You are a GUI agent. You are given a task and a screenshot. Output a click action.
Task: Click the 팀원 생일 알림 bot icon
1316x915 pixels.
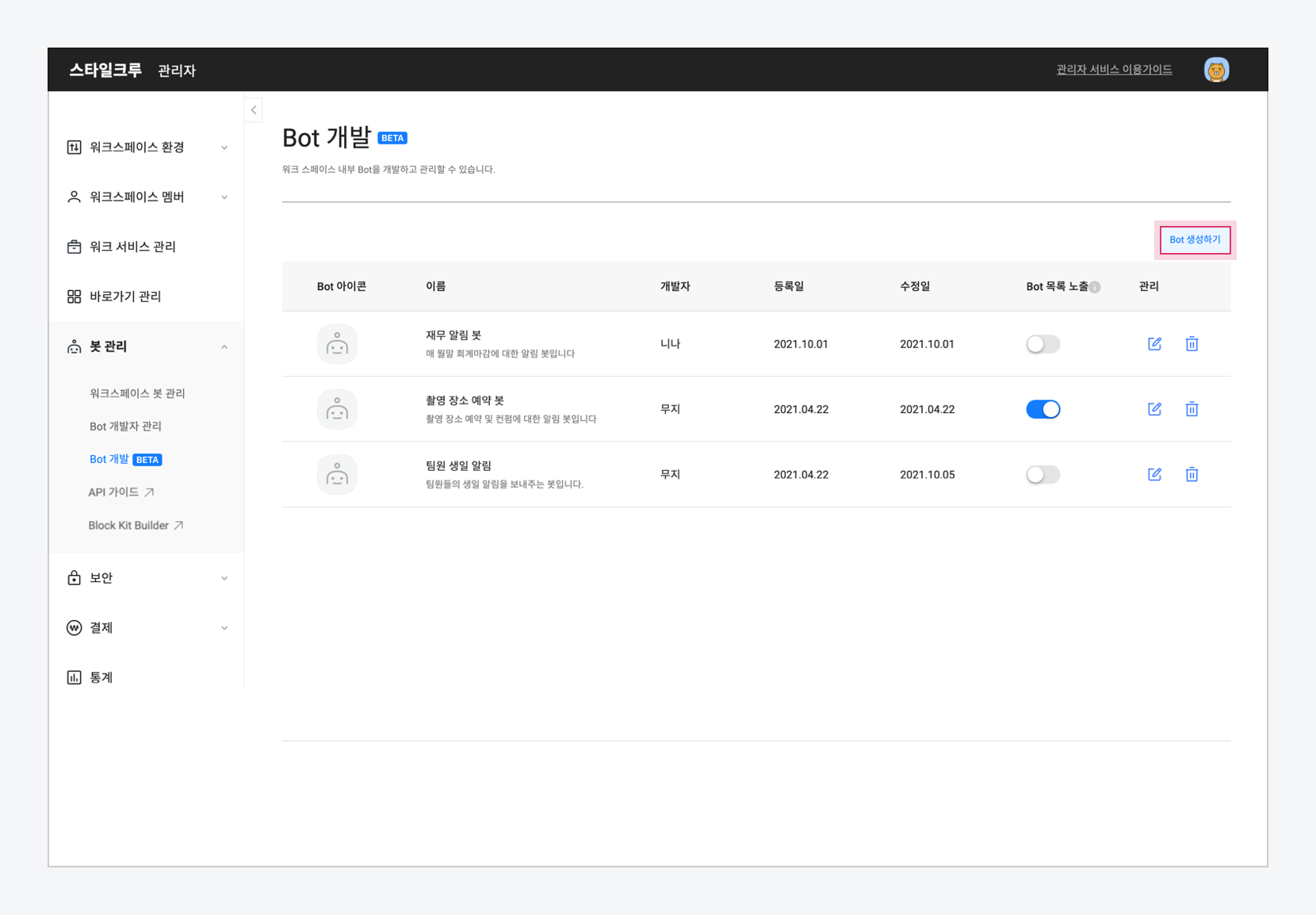[337, 475]
